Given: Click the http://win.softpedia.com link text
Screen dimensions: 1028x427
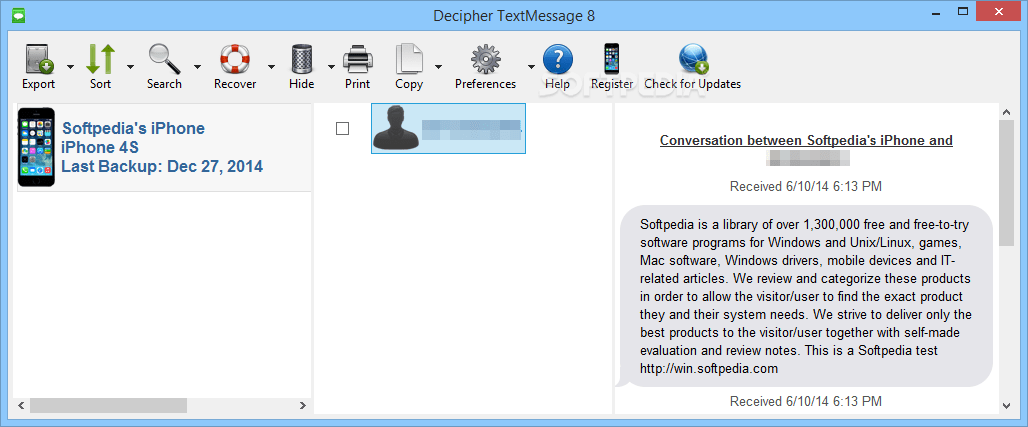Looking at the screenshot, I should coord(709,369).
